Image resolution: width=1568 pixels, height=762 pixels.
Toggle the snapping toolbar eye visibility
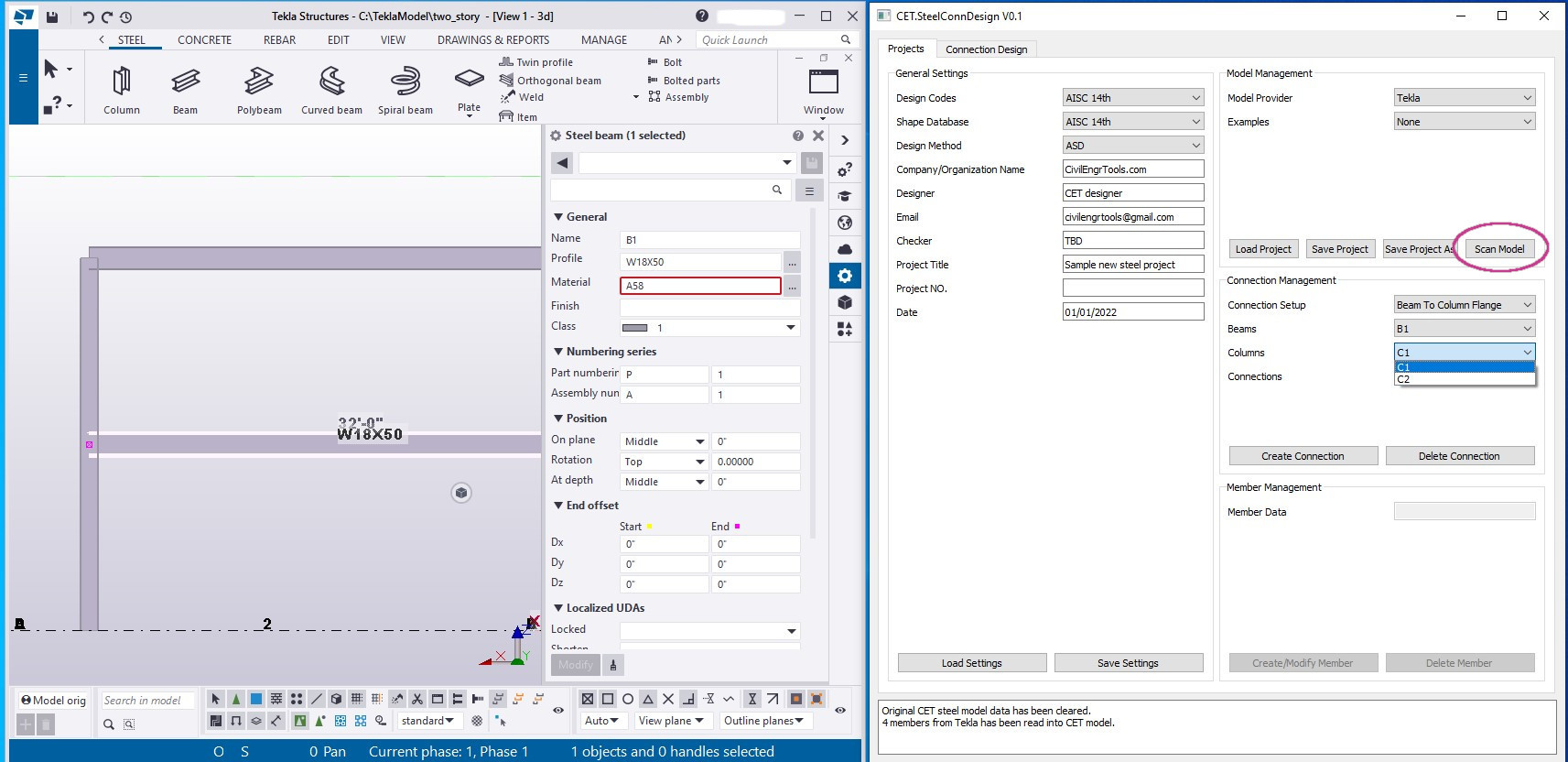pos(840,710)
